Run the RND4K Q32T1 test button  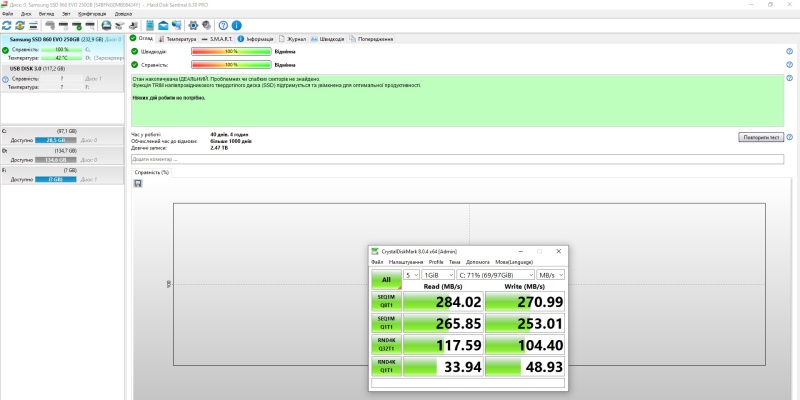386,344
